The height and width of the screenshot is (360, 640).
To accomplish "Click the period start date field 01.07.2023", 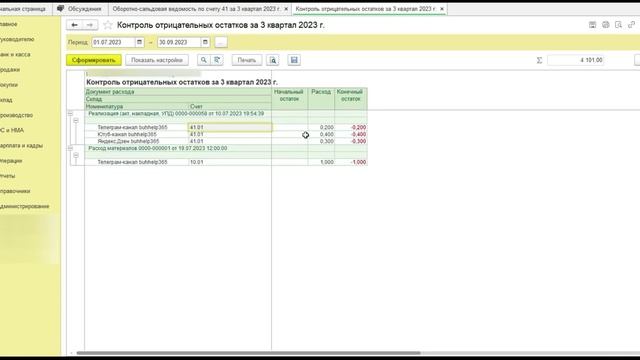I will point(113,42).
